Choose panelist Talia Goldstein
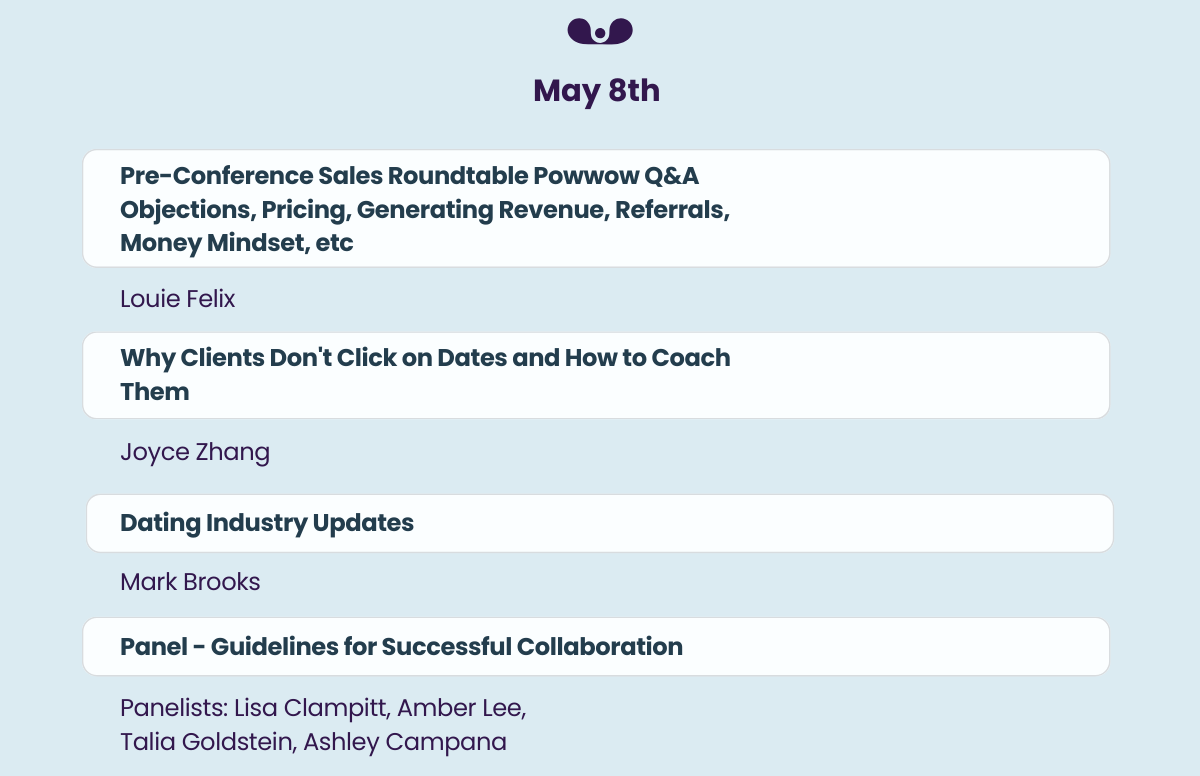 207,742
